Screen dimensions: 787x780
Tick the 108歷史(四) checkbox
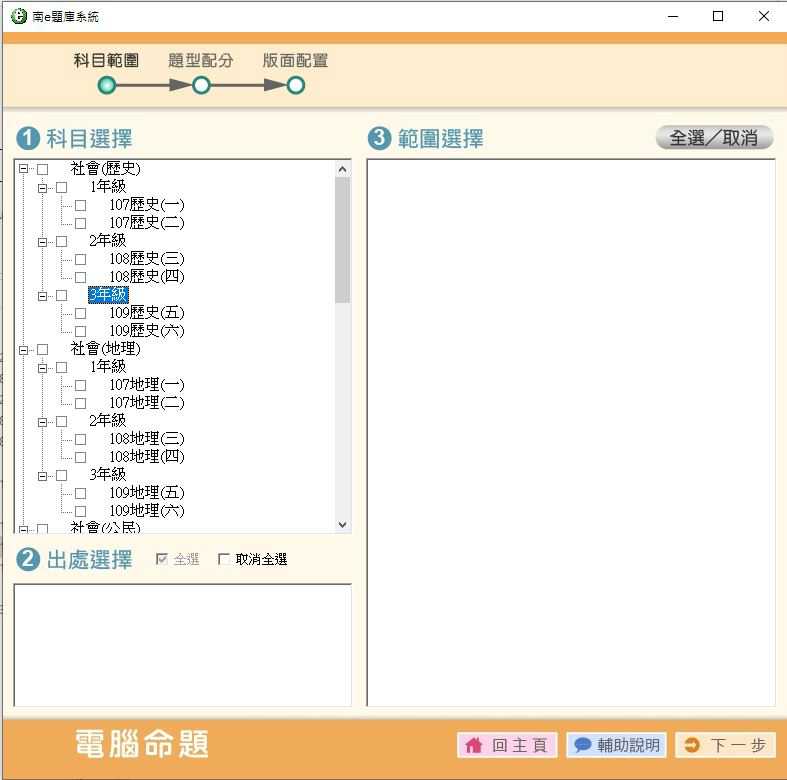click(80, 277)
